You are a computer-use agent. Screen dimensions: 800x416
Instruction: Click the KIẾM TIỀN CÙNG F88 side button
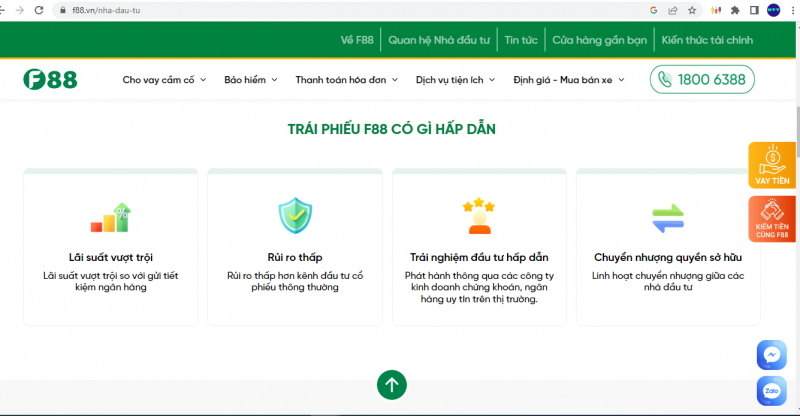tap(772, 218)
